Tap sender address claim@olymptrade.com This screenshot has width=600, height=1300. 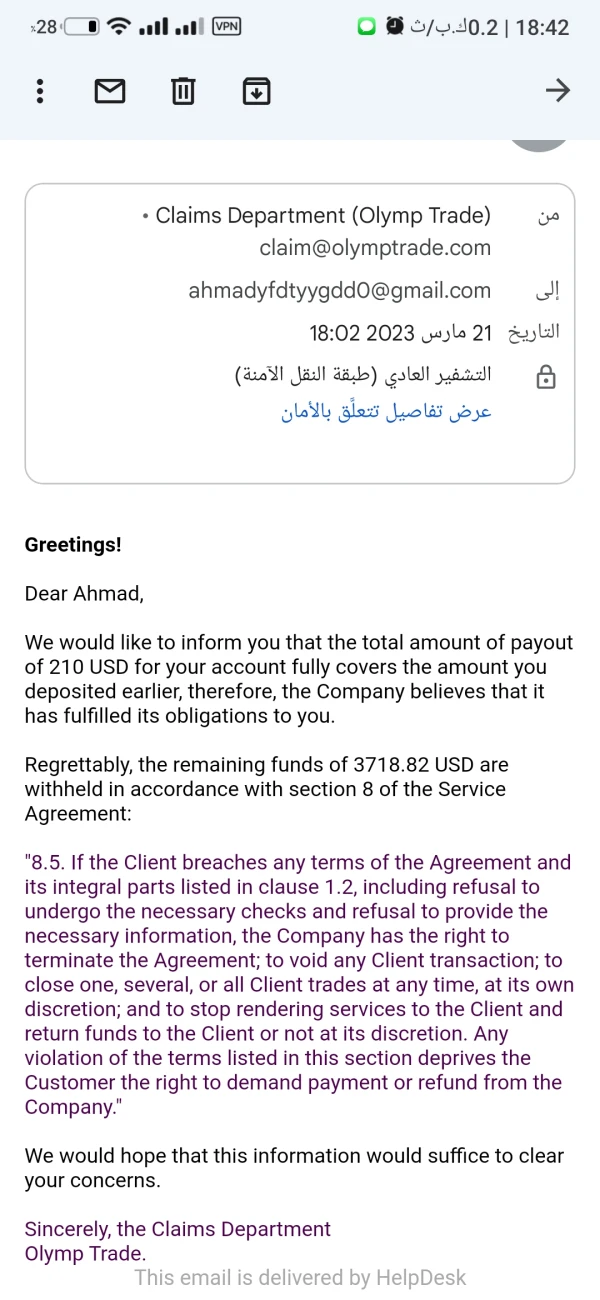[375, 247]
